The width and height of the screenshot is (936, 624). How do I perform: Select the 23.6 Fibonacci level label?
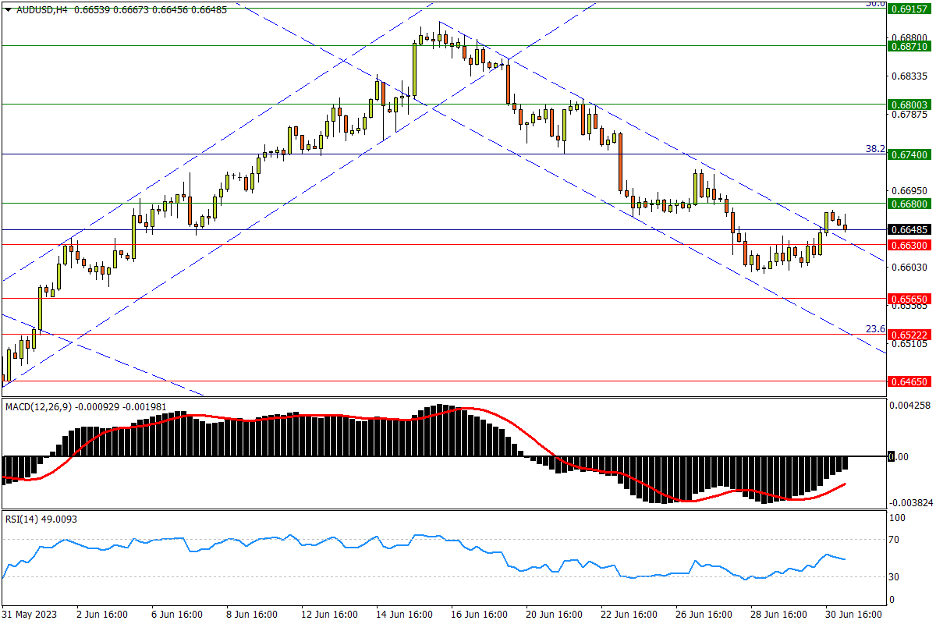(x=874, y=328)
